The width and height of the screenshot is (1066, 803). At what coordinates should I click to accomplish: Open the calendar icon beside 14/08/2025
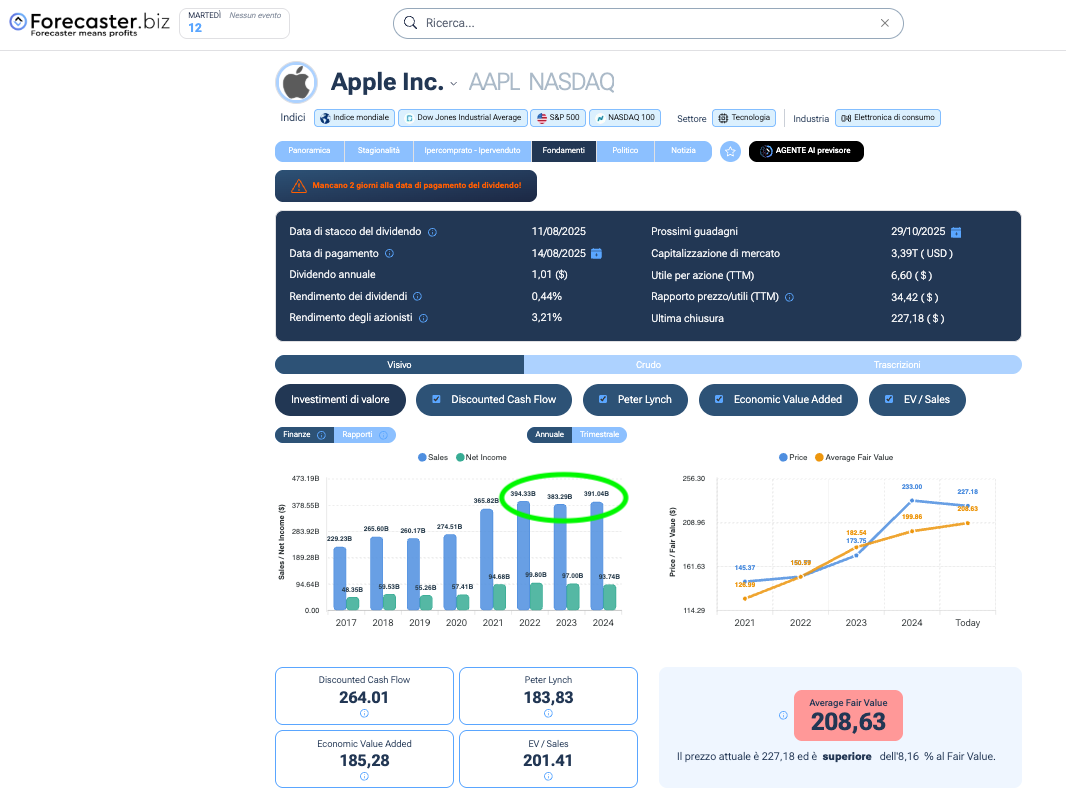(x=596, y=254)
